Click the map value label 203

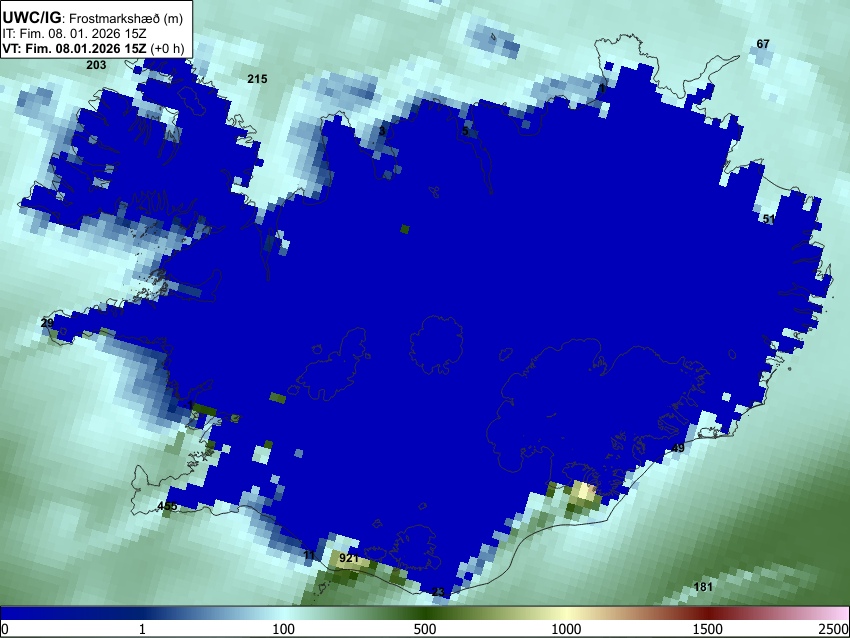96,65
